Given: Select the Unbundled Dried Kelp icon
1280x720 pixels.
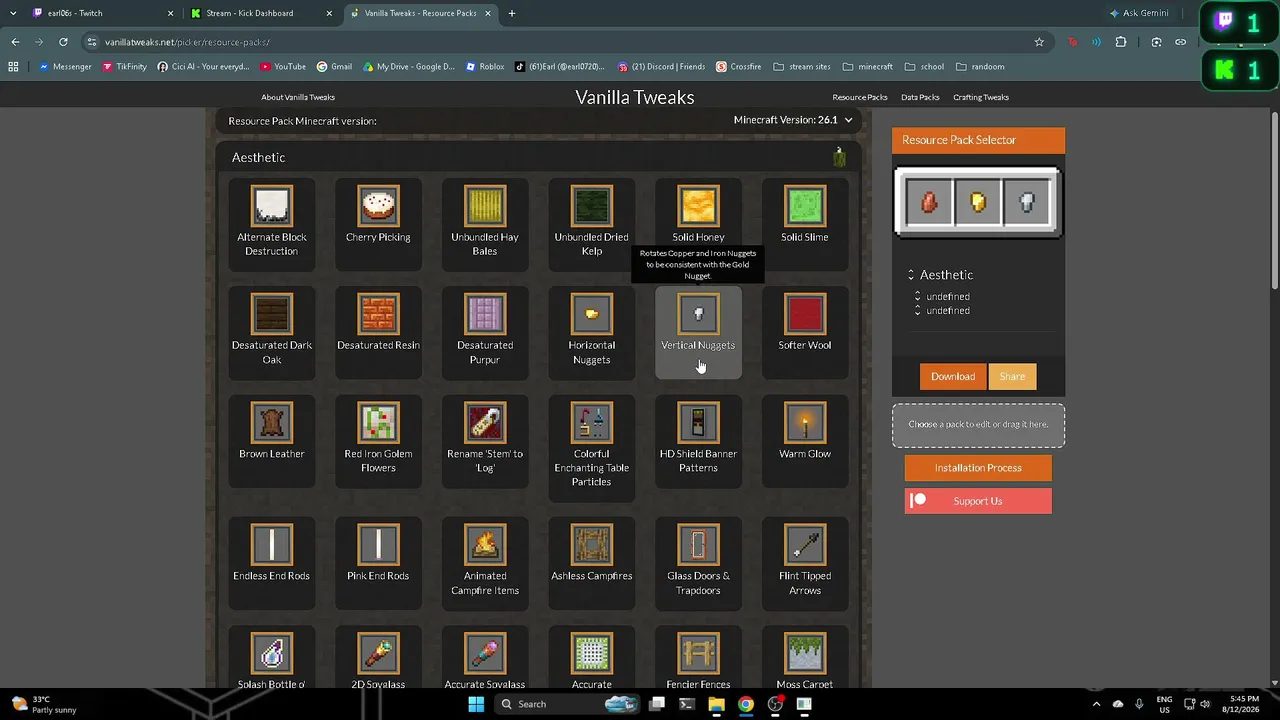Looking at the screenshot, I should pyautogui.click(x=592, y=207).
